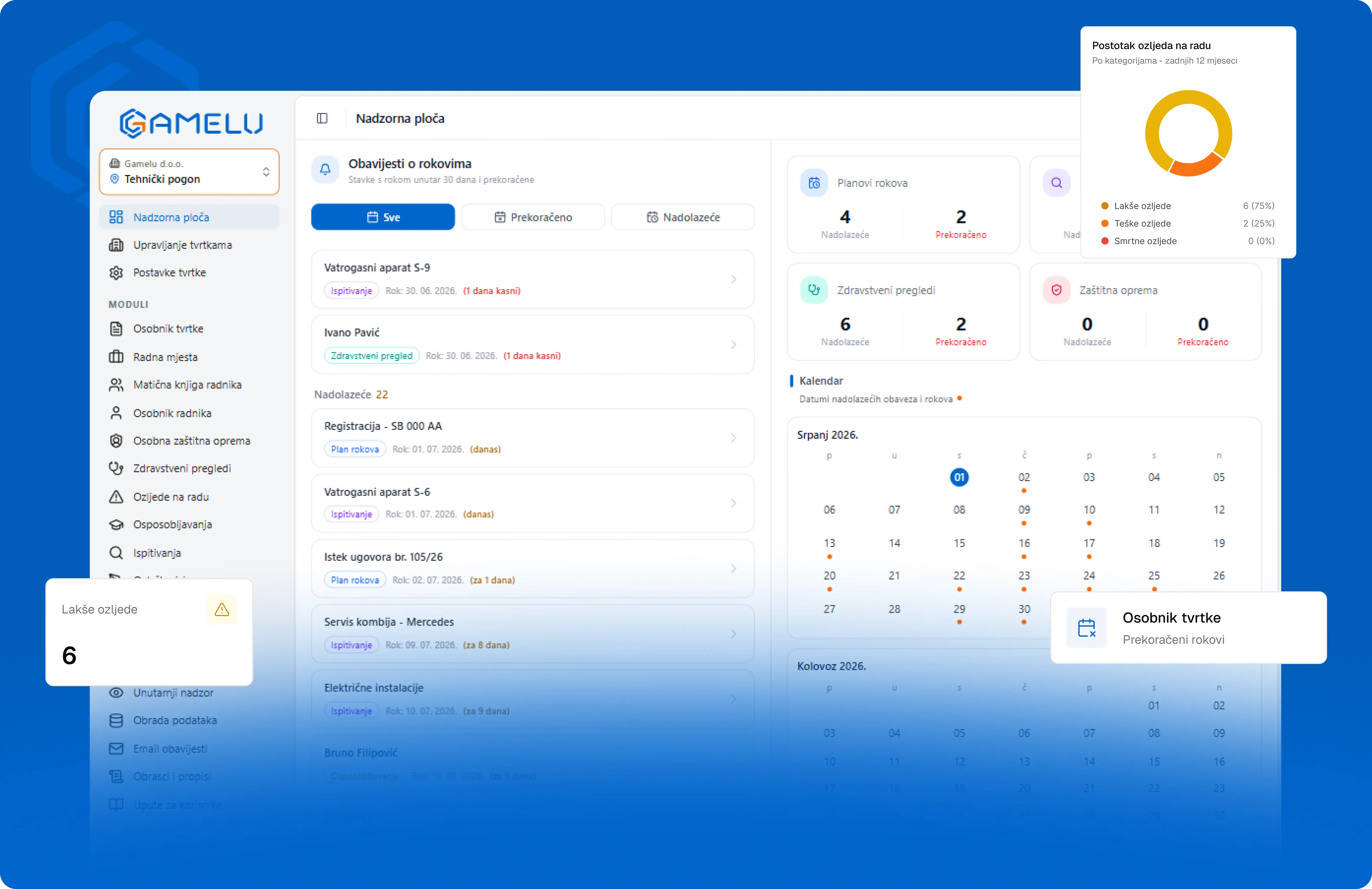This screenshot has width=1372, height=889.
Task: Click the warning icon on Lakše ozljede card
Action: (222, 609)
